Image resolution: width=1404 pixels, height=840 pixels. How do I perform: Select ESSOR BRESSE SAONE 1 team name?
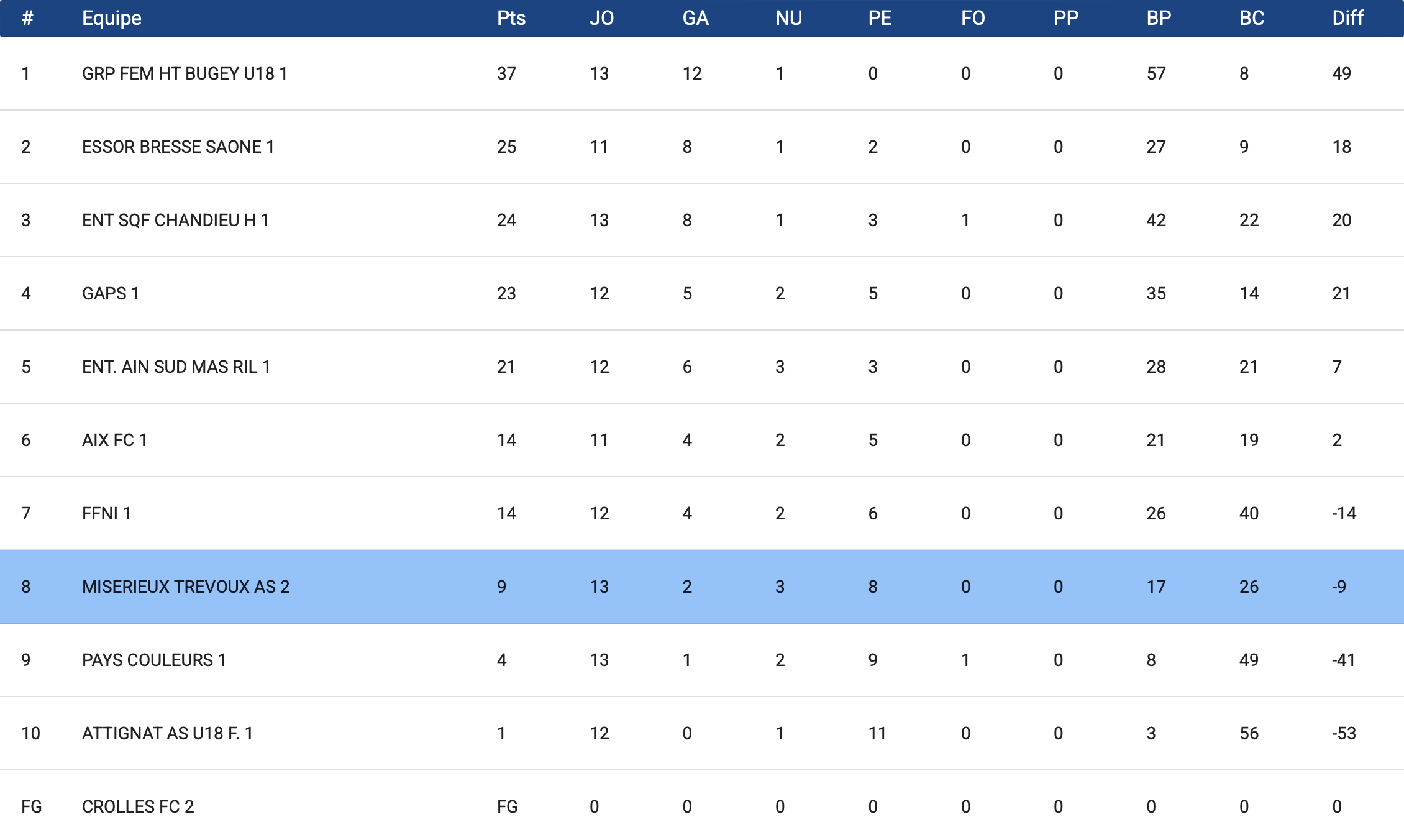click(x=178, y=147)
